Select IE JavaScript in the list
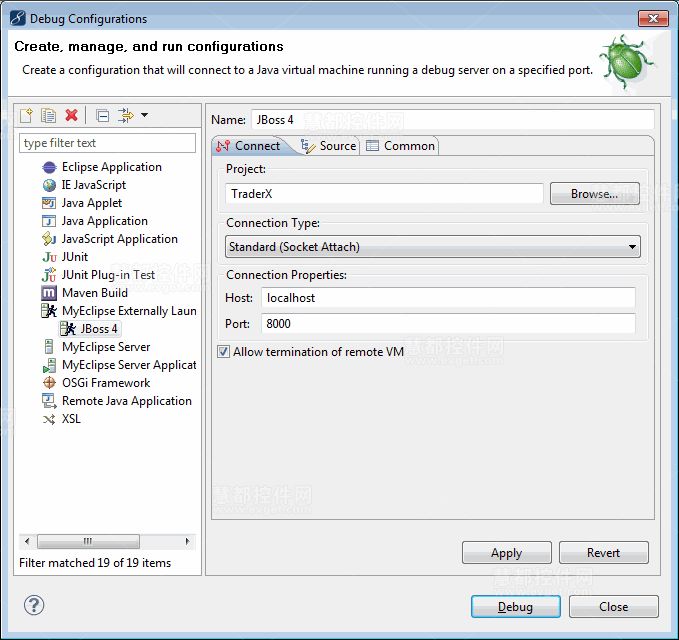 (94, 185)
